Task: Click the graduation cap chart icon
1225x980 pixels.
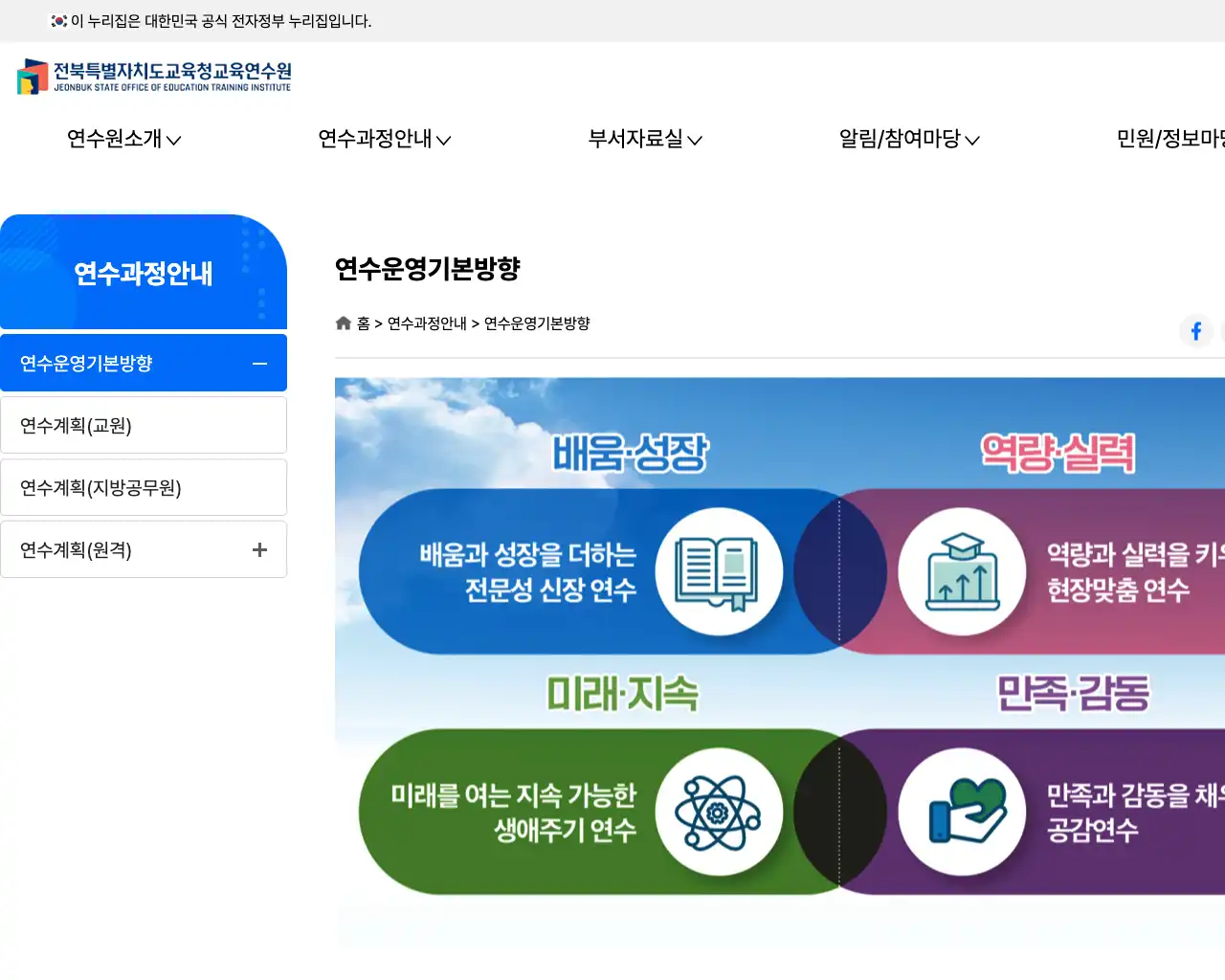Action: click(x=962, y=572)
